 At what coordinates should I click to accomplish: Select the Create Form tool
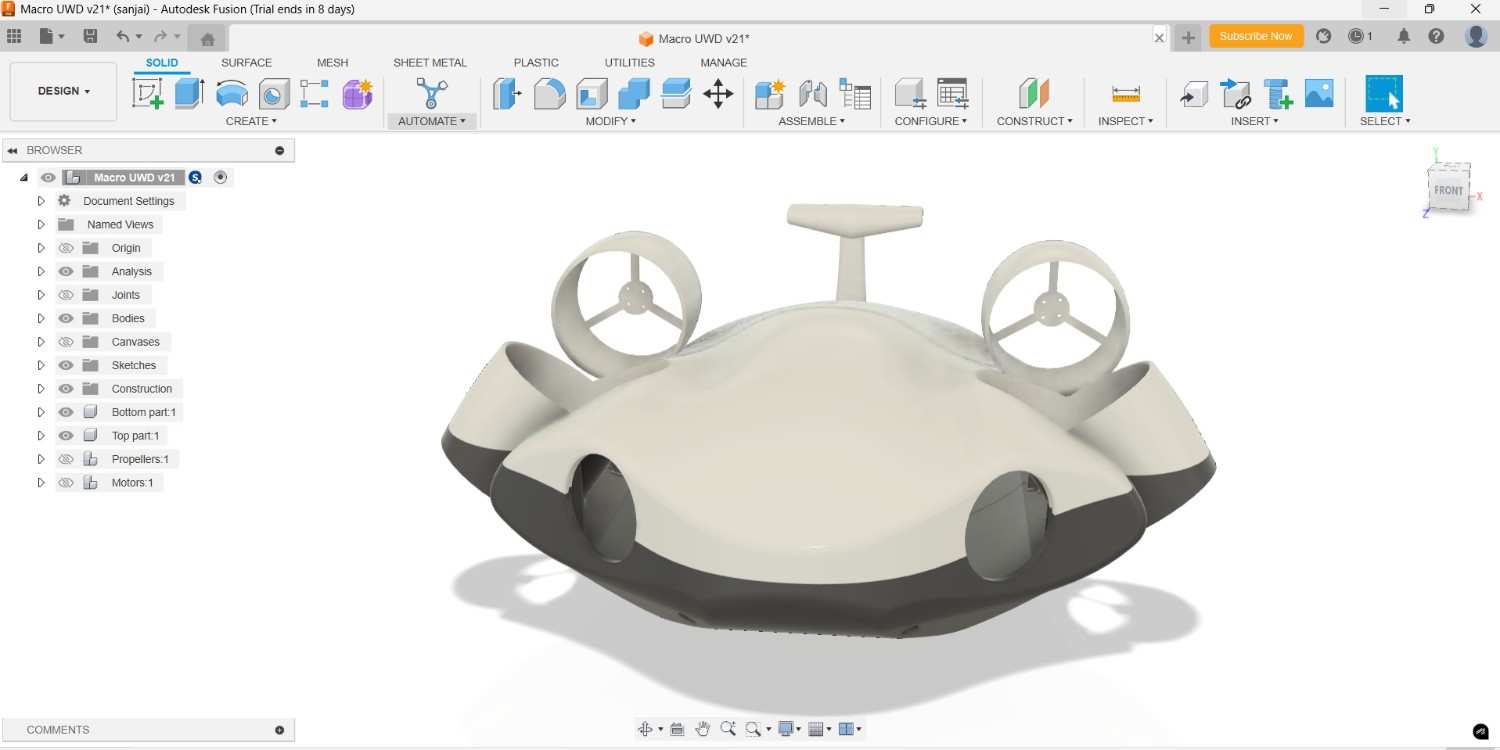[357, 94]
